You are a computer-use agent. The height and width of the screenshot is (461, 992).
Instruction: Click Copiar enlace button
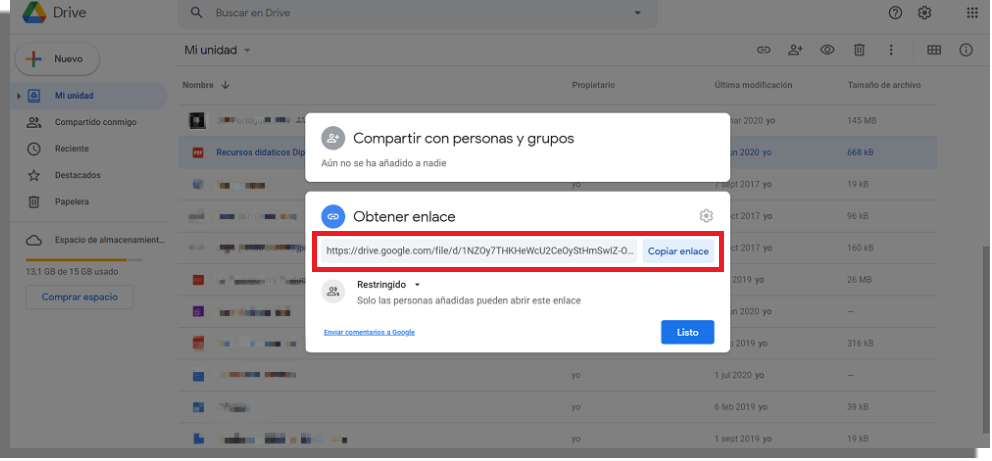(678, 252)
